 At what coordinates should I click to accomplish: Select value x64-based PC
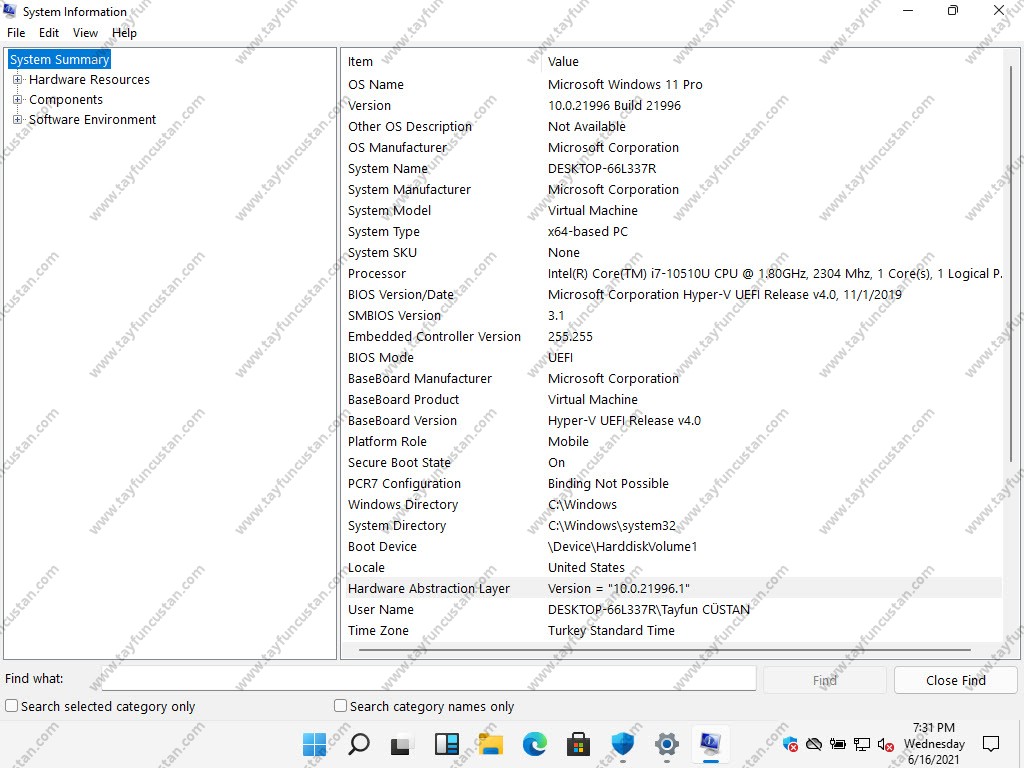click(x=587, y=231)
